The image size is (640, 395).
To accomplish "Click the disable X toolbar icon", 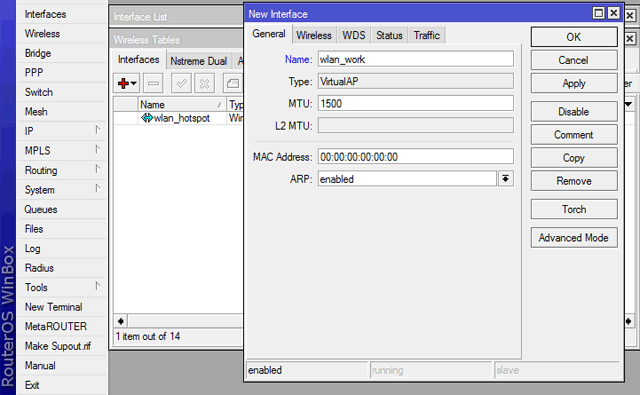I will point(204,84).
